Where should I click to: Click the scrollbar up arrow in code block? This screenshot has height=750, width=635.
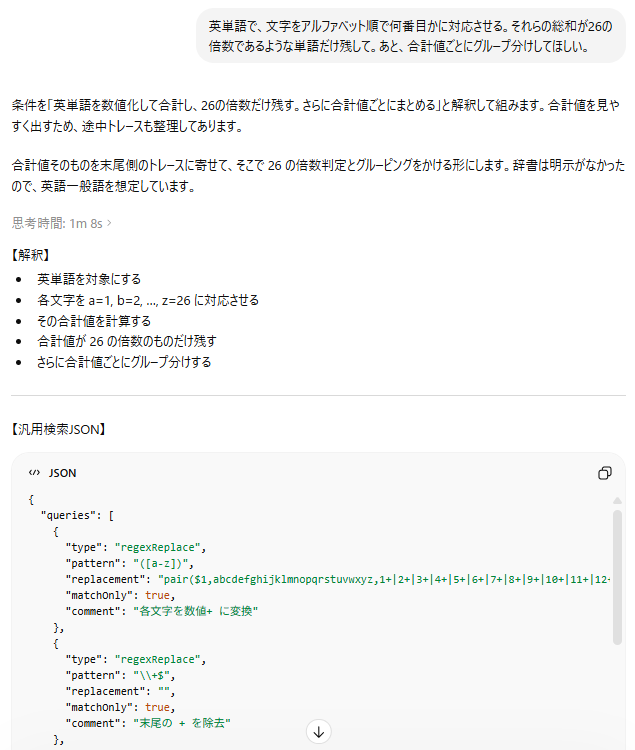pyautogui.click(x=617, y=500)
